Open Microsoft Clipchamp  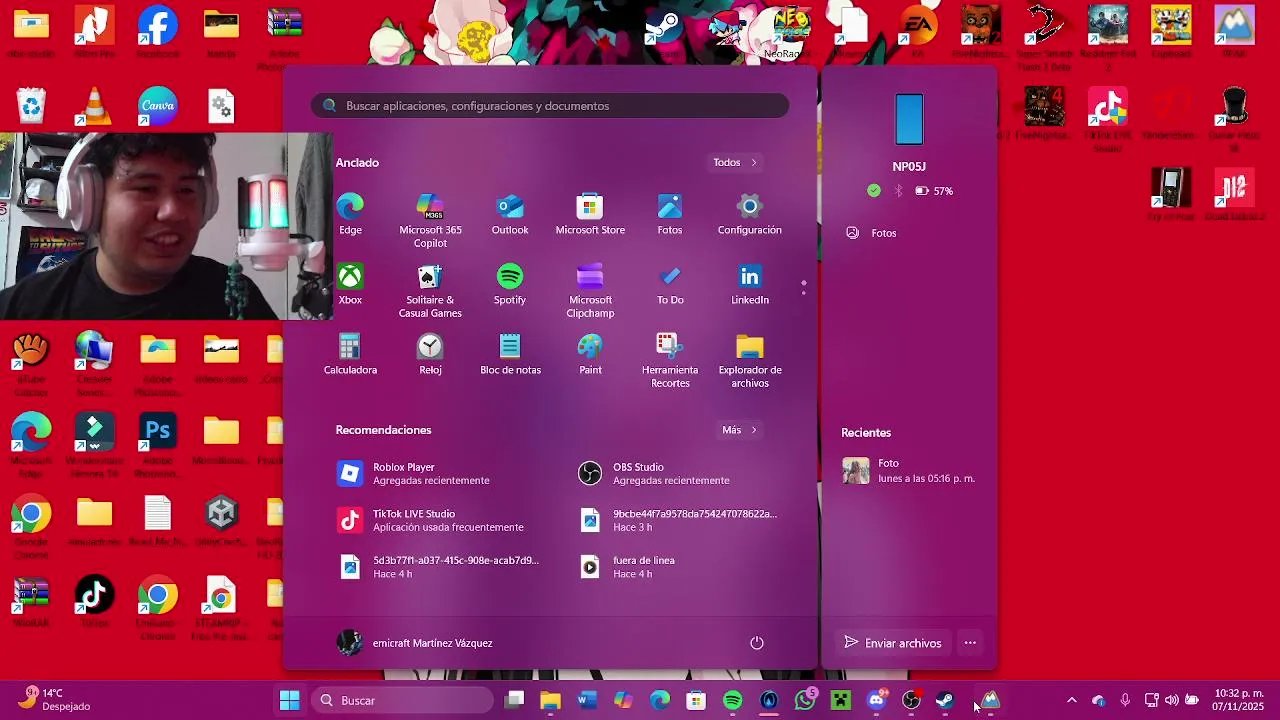[590, 291]
